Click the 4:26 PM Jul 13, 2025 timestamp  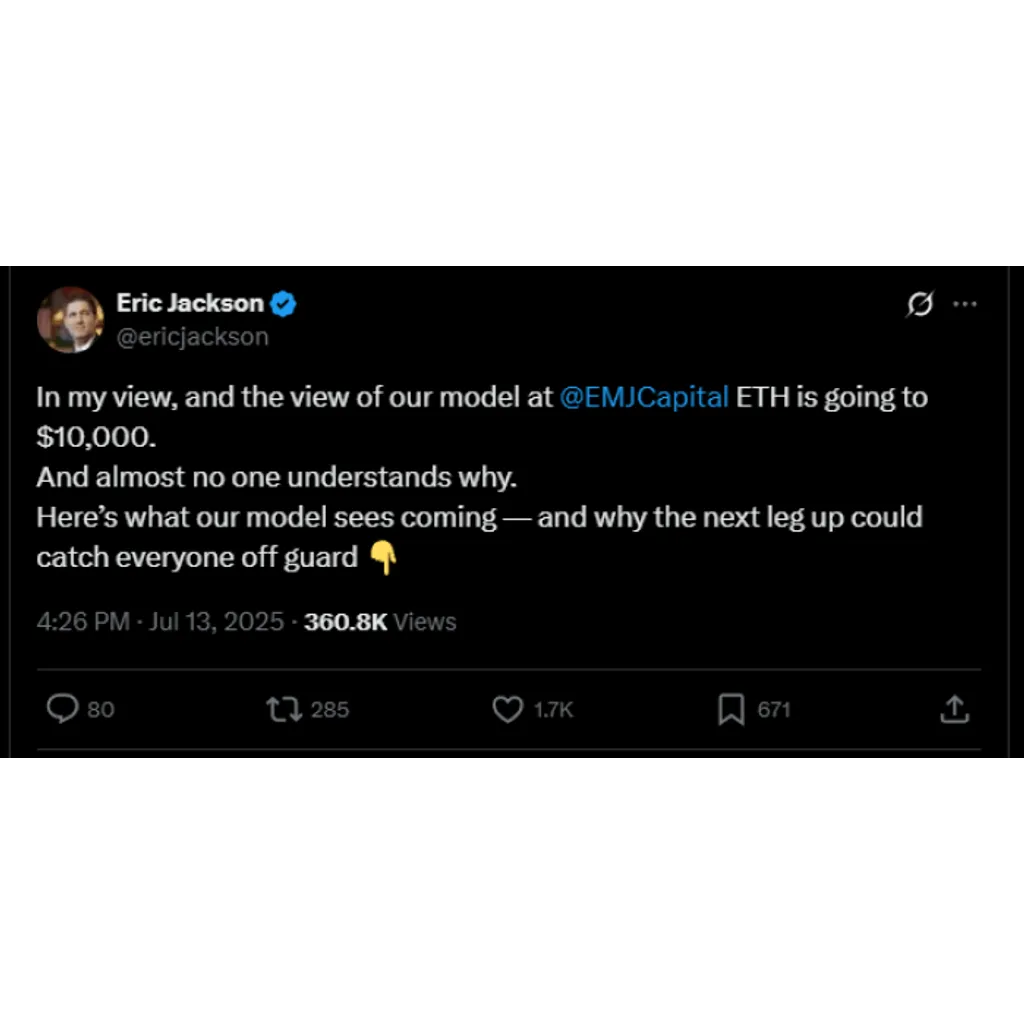point(160,622)
